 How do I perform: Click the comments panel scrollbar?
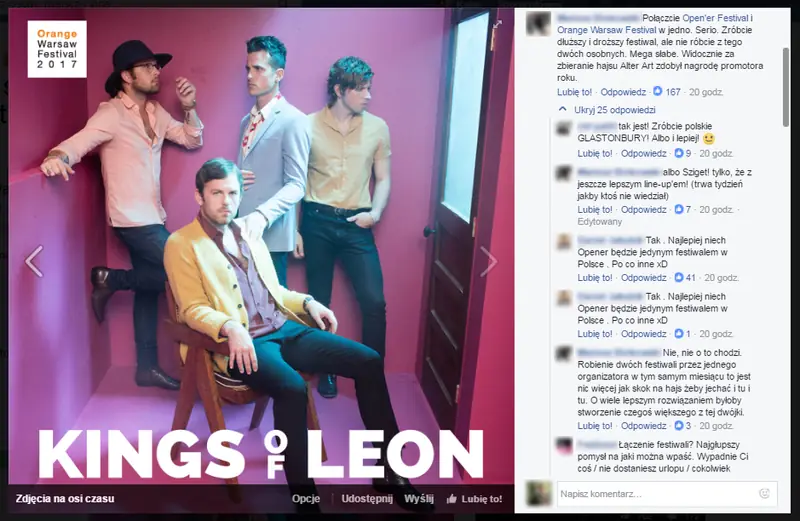pyautogui.click(x=786, y=87)
